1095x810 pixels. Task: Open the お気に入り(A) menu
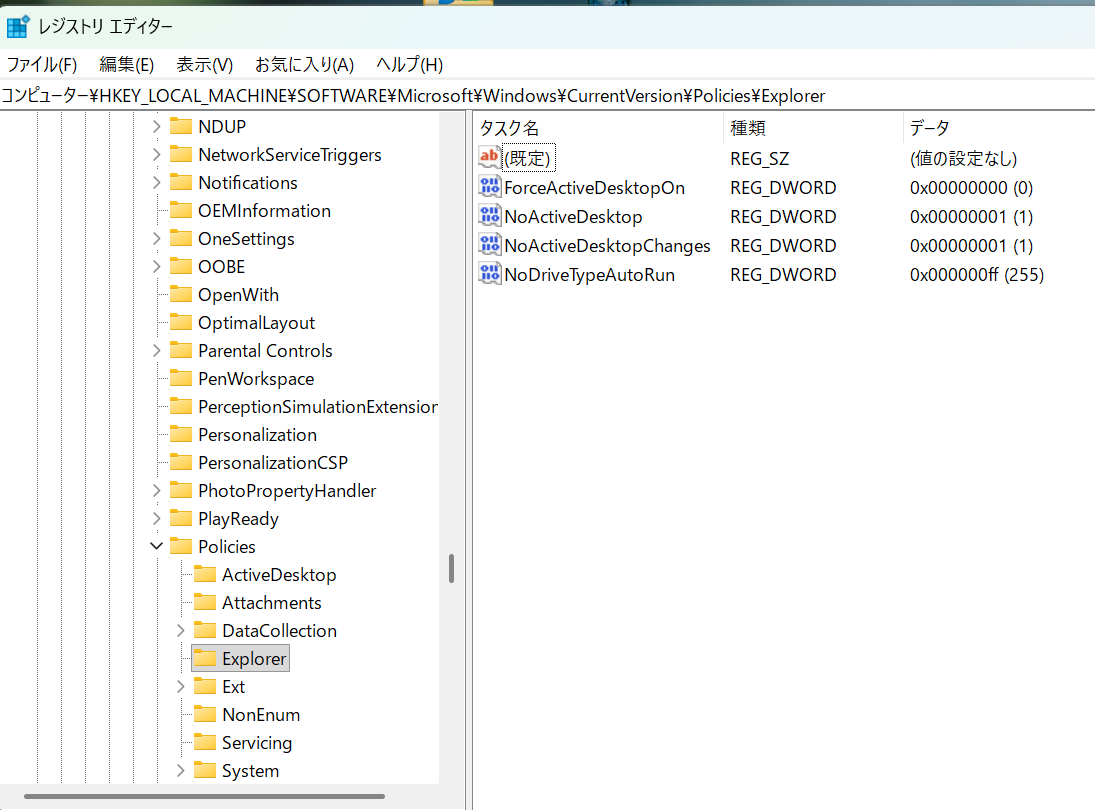[304, 65]
